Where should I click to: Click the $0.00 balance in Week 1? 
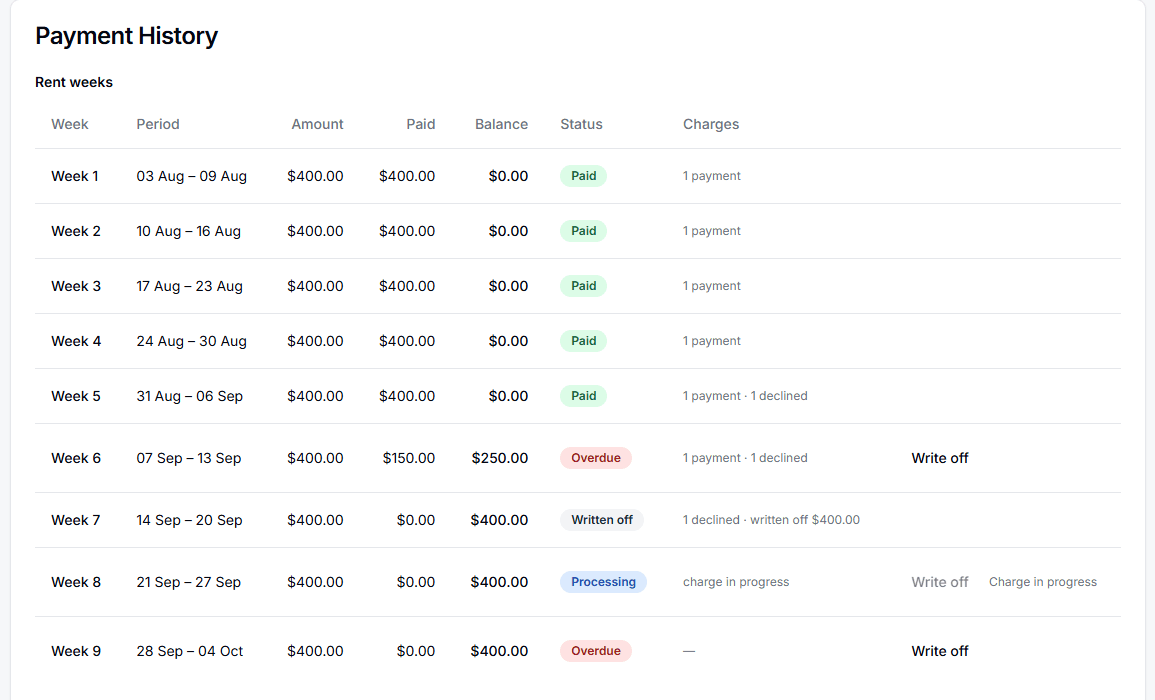click(x=508, y=175)
